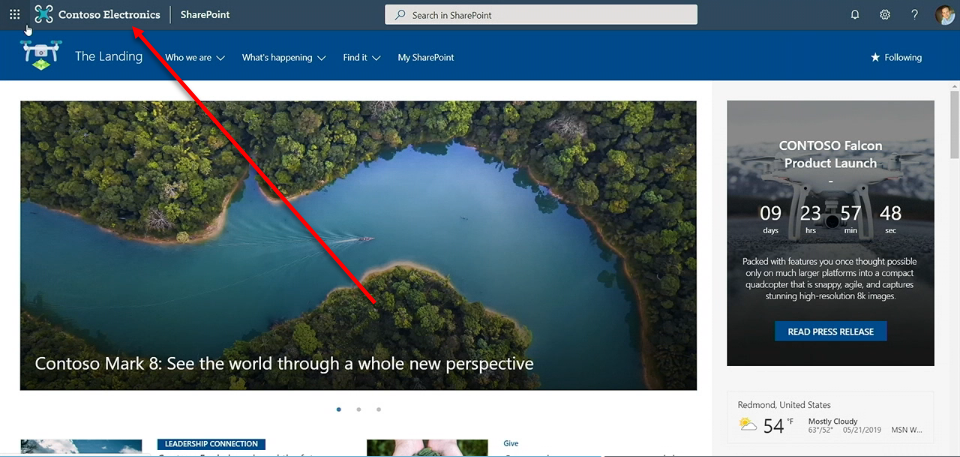The height and width of the screenshot is (457, 960).
Task: Select the first carousel dot
Action: pyautogui.click(x=339, y=409)
